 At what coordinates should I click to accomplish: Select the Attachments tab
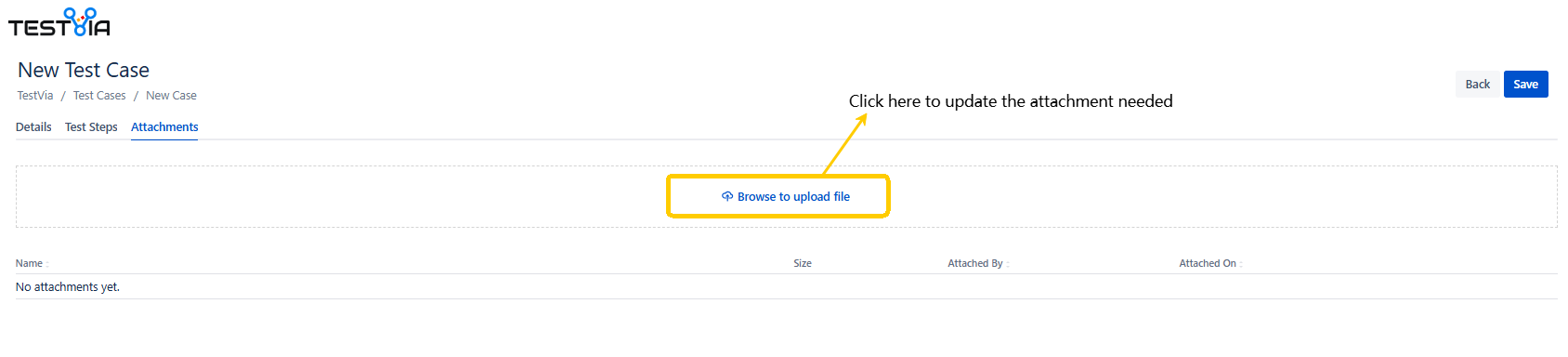(x=164, y=127)
